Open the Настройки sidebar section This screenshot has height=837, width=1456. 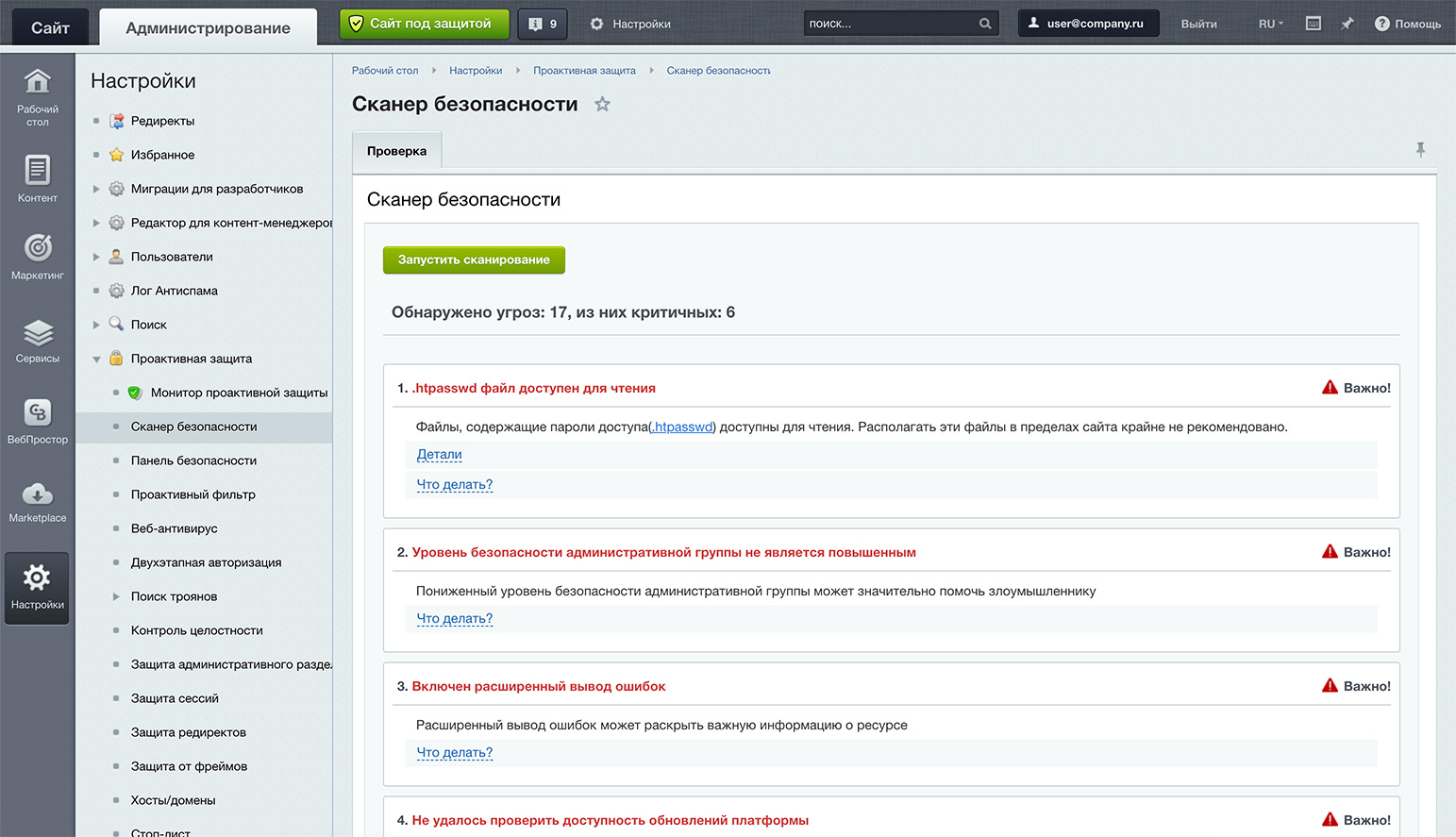[37, 588]
